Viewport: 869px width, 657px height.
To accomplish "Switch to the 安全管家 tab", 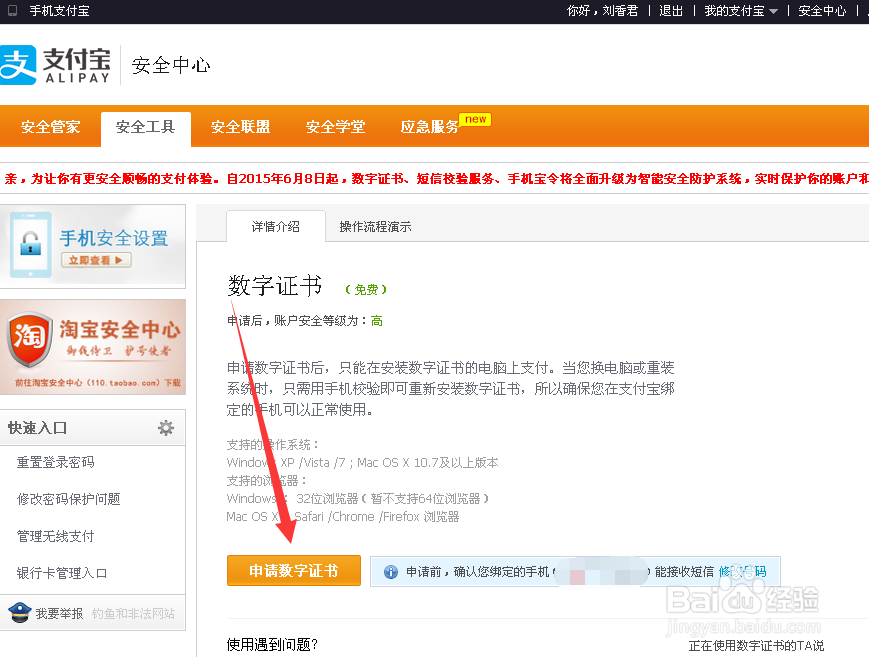I will pyautogui.click(x=50, y=127).
